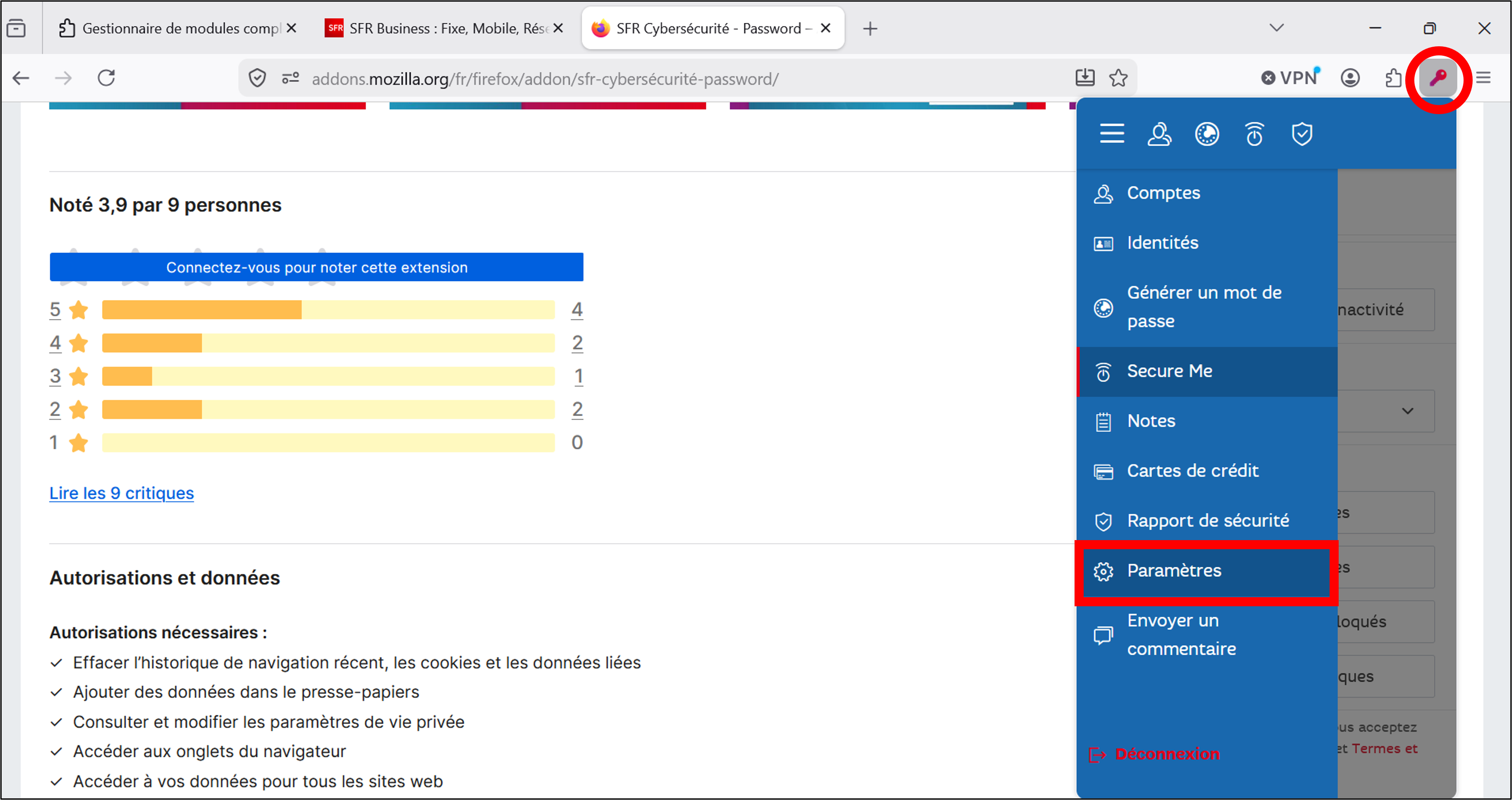Image resolution: width=1512 pixels, height=800 pixels.
Task: Open a new tab with the plus button
Action: tap(871, 28)
